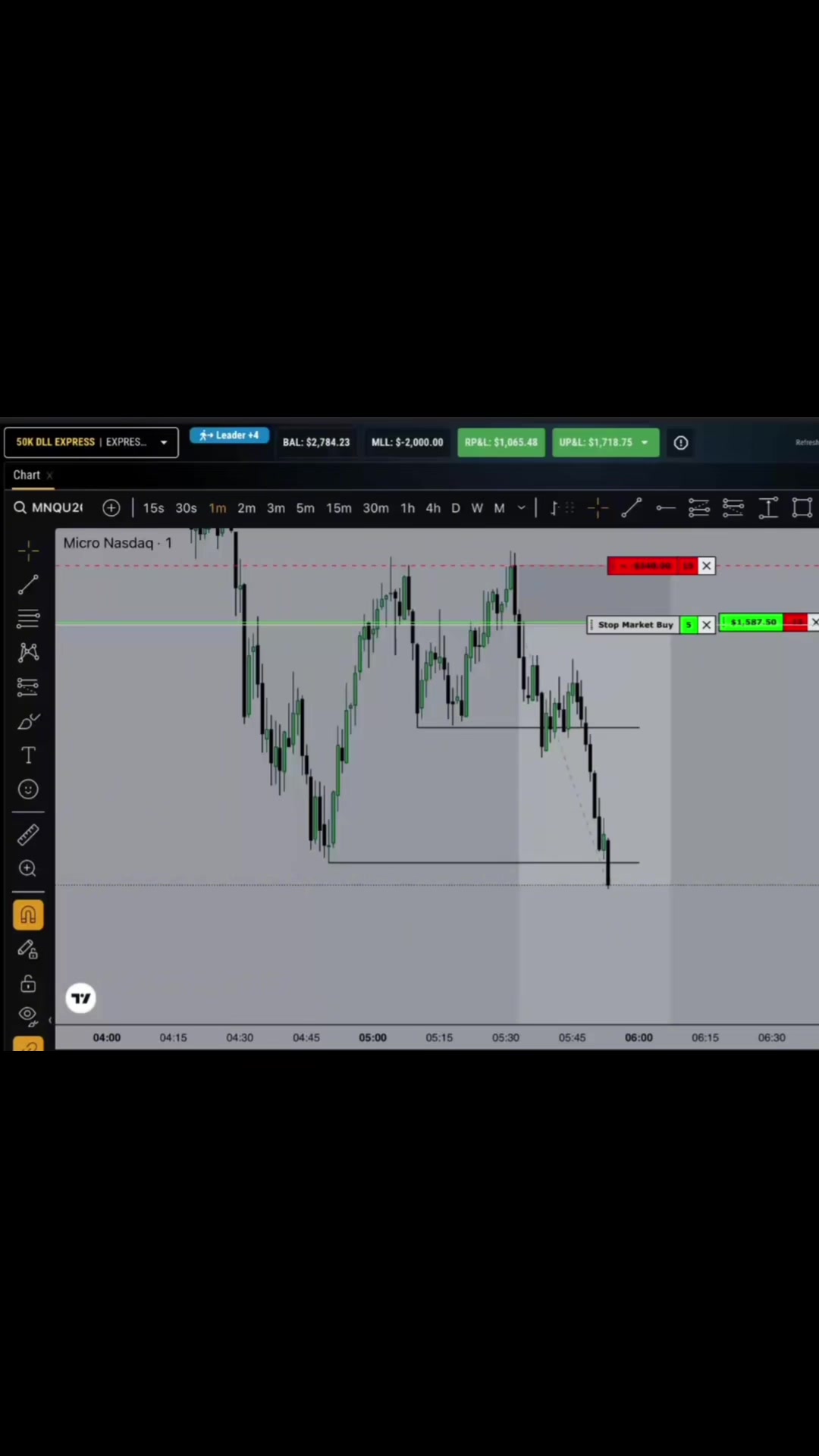The image size is (819, 1456).
Task: Select the 4h timeframe
Action: click(x=433, y=508)
